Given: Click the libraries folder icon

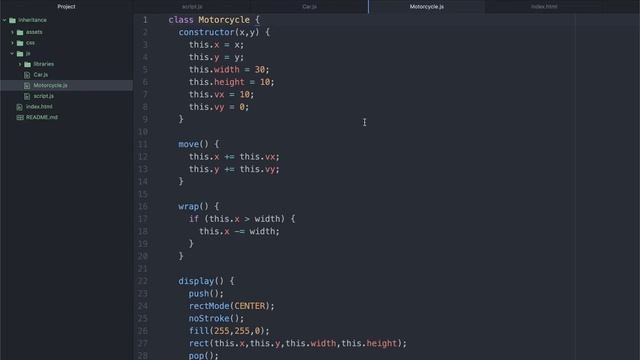Looking at the screenshot, I should (27, 64).
